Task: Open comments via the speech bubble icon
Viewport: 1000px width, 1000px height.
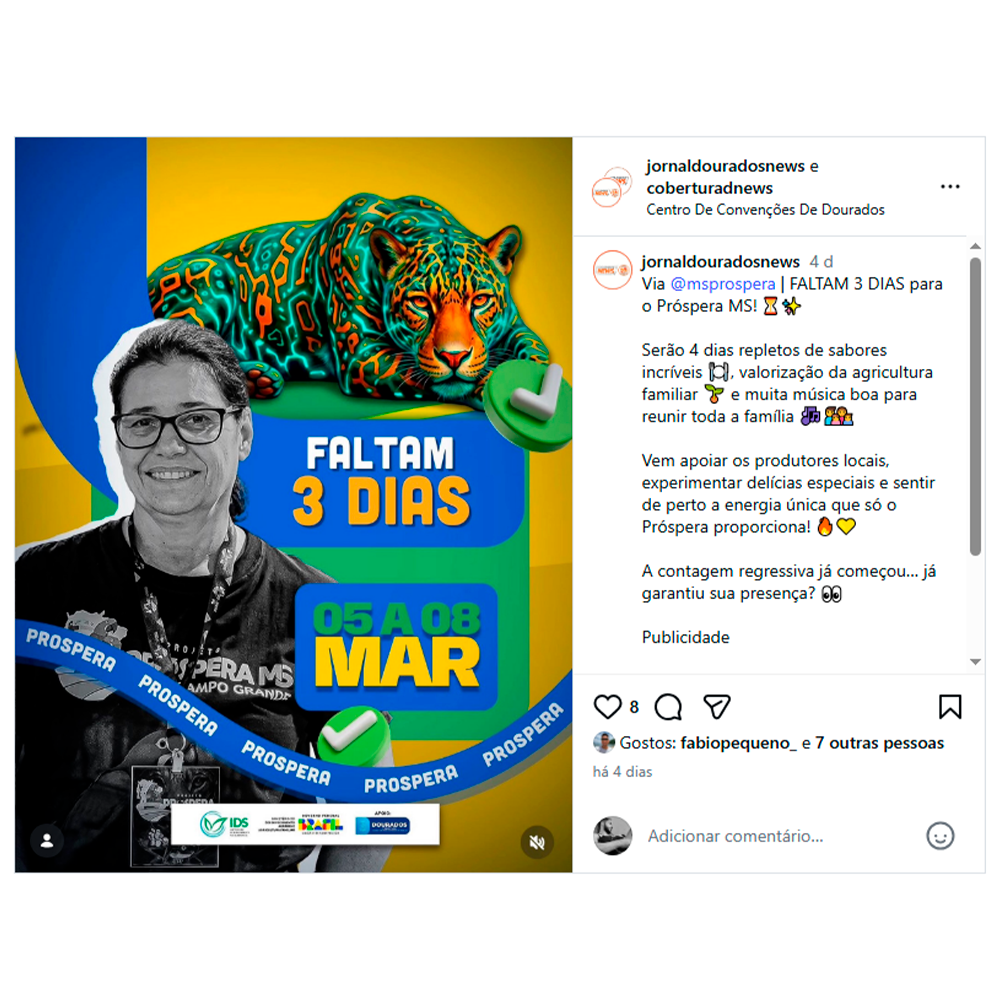Action: [668, 707]
